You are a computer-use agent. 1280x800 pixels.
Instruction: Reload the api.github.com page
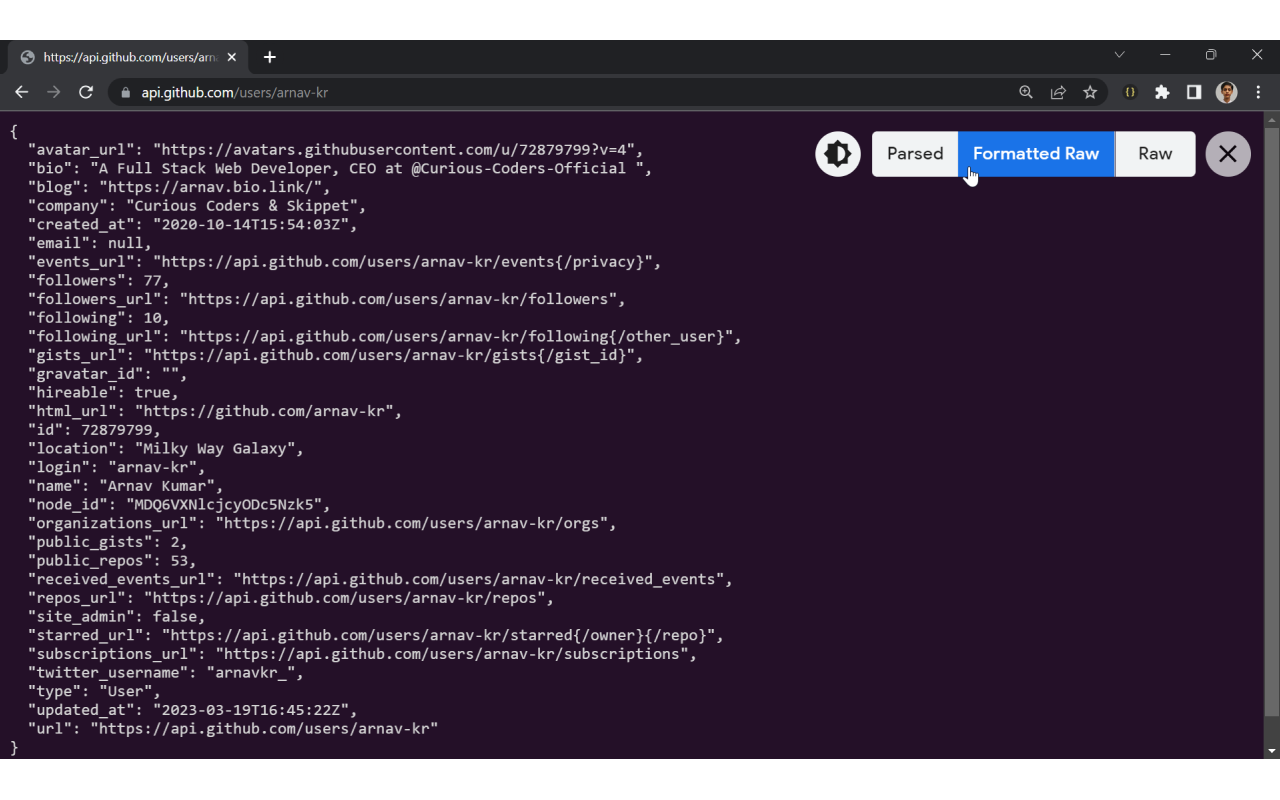coord(86,91)
